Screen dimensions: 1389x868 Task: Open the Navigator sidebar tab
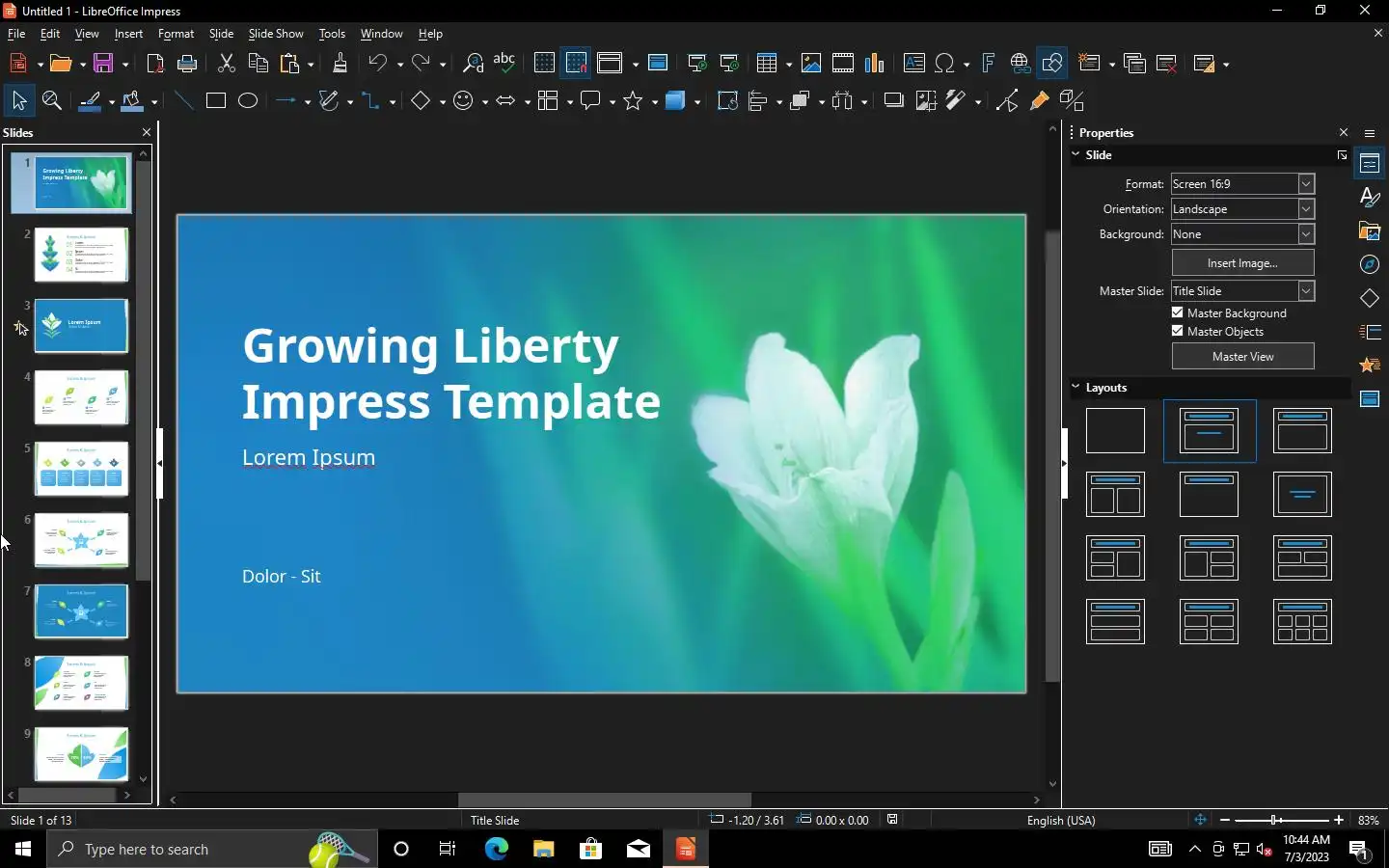pos(1370,264)
